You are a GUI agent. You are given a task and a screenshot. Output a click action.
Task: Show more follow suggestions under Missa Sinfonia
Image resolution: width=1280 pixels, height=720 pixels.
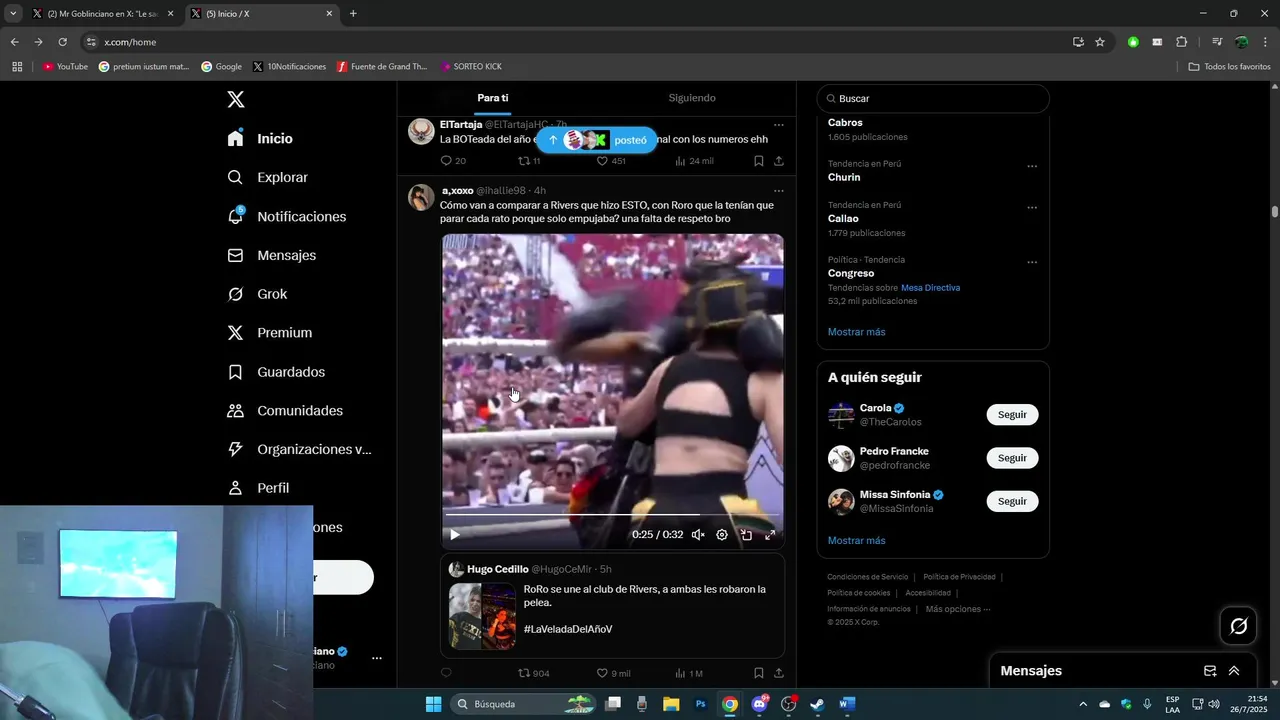coord(856,541)
